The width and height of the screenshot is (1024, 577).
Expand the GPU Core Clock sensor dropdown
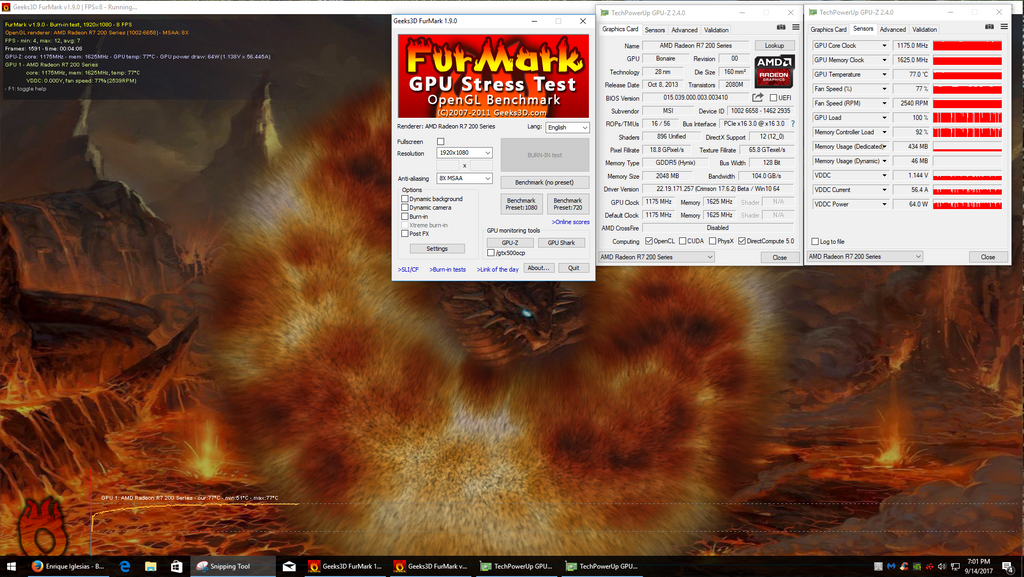[x=884, y=46]
